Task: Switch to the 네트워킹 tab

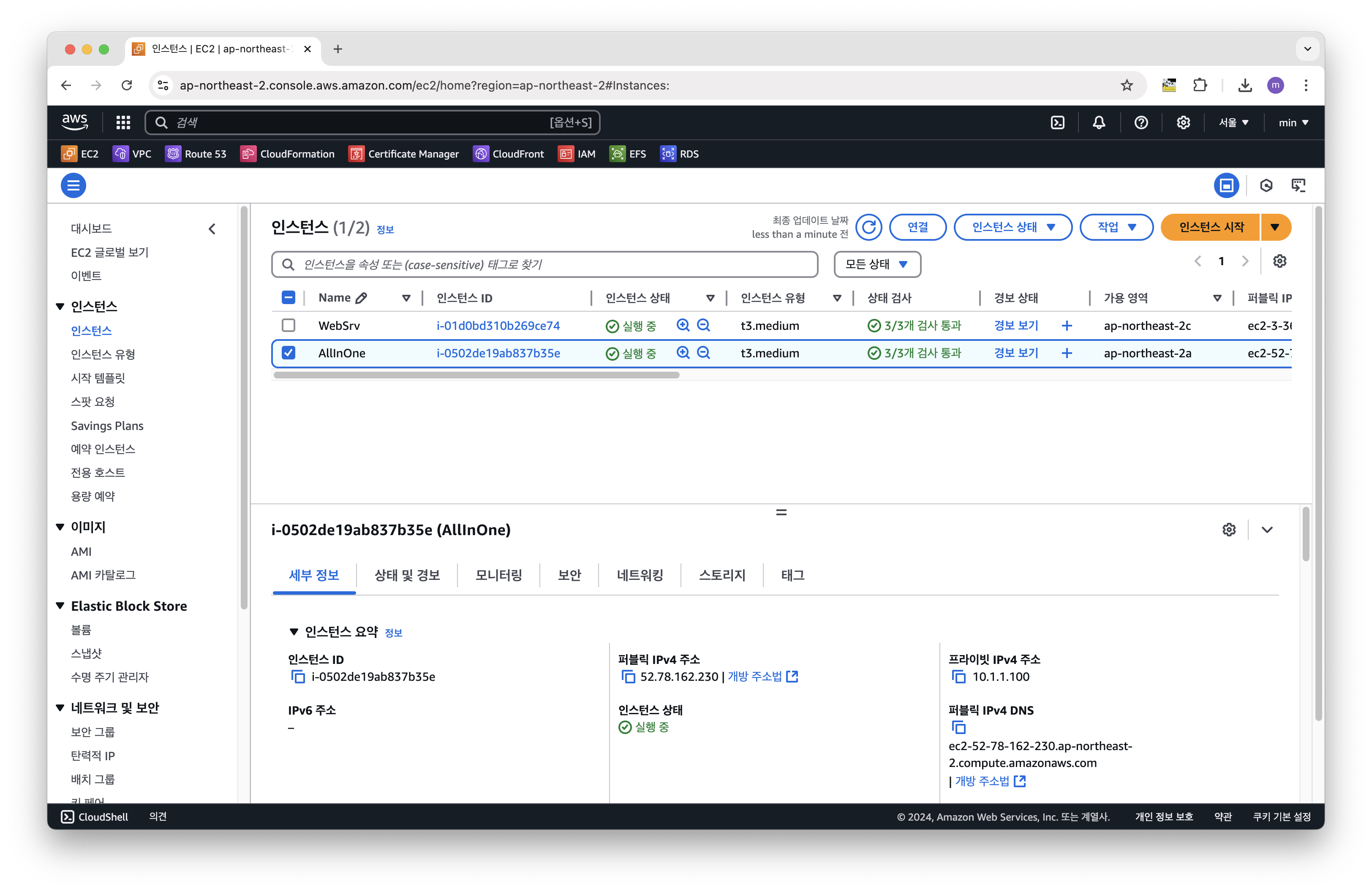Action: [x=639, y=575]
